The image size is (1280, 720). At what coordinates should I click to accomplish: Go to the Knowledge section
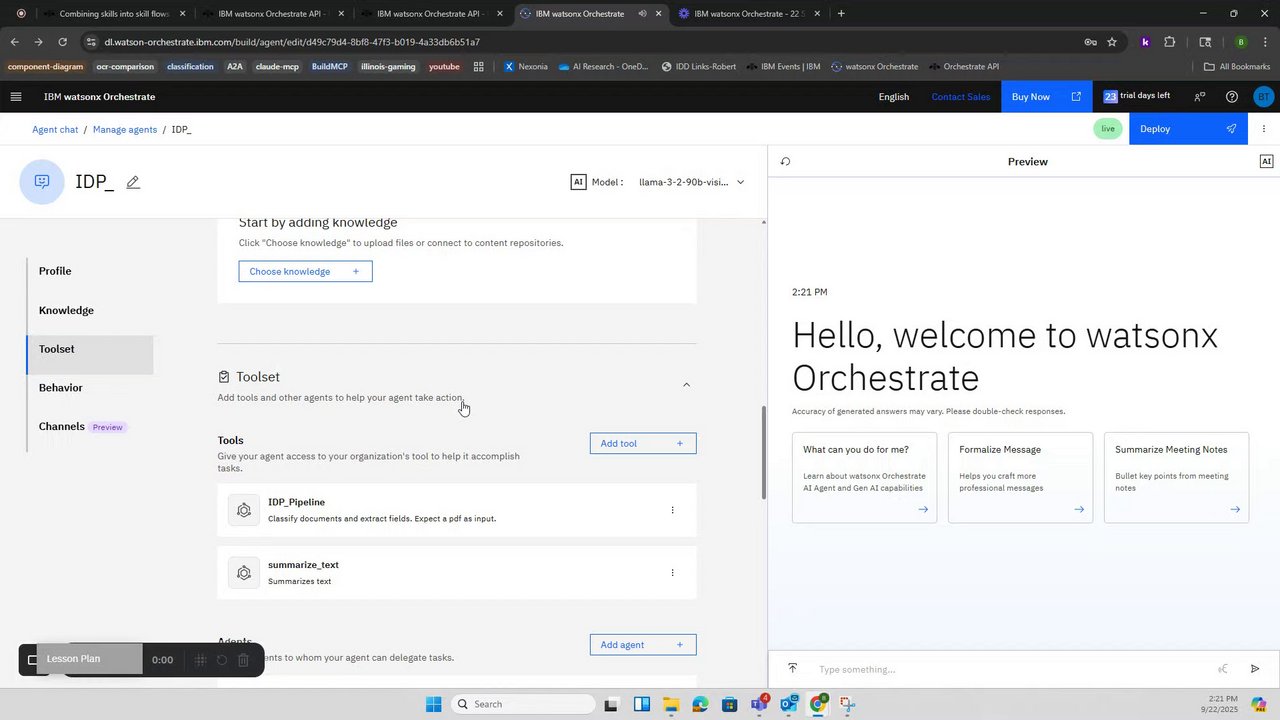click(x=66, y=310)
